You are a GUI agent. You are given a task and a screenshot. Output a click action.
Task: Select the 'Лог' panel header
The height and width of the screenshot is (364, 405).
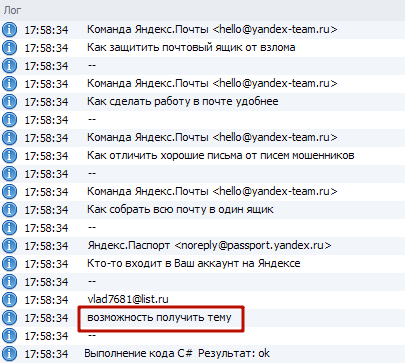12,10
